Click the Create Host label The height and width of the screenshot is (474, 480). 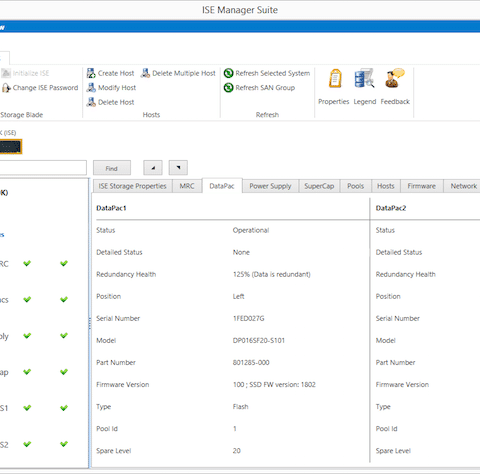coord(116,73)
